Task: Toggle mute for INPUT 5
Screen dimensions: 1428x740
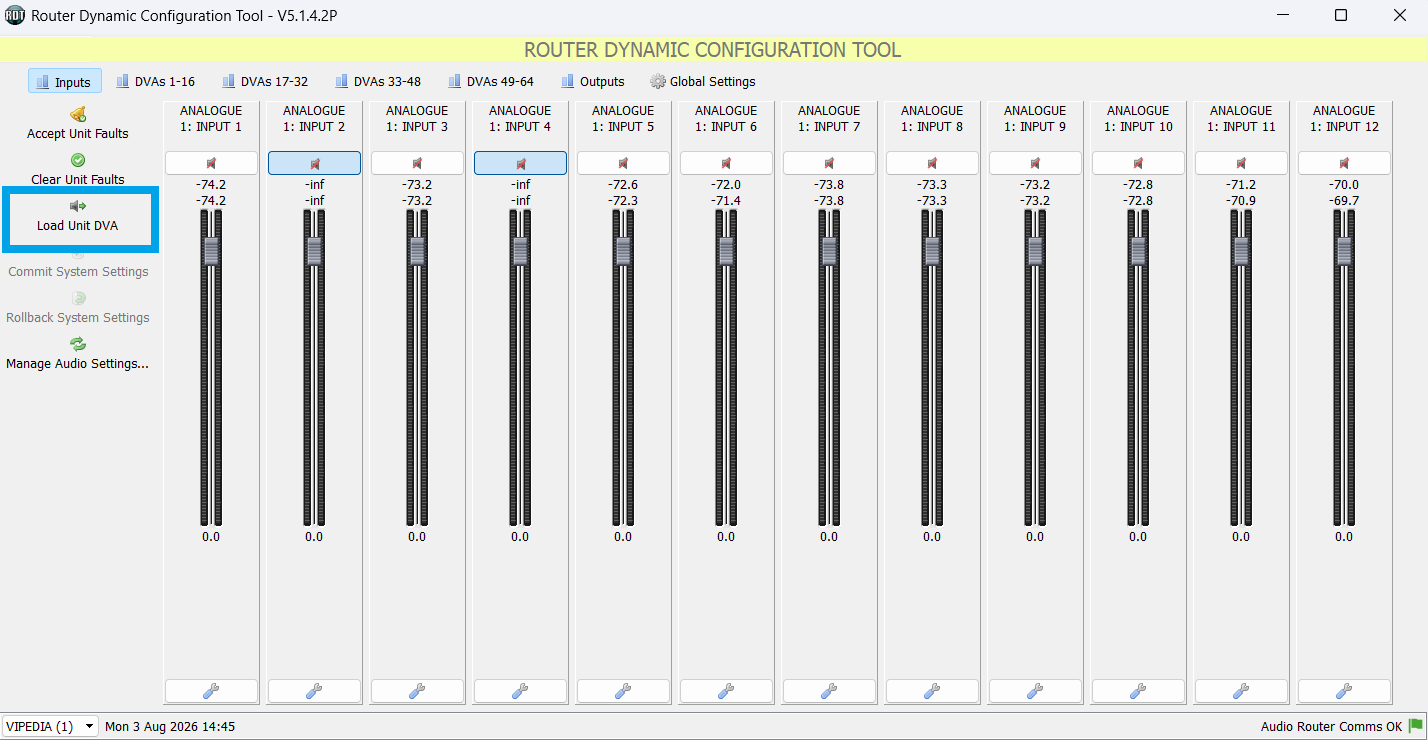Action: click(623, 163)
